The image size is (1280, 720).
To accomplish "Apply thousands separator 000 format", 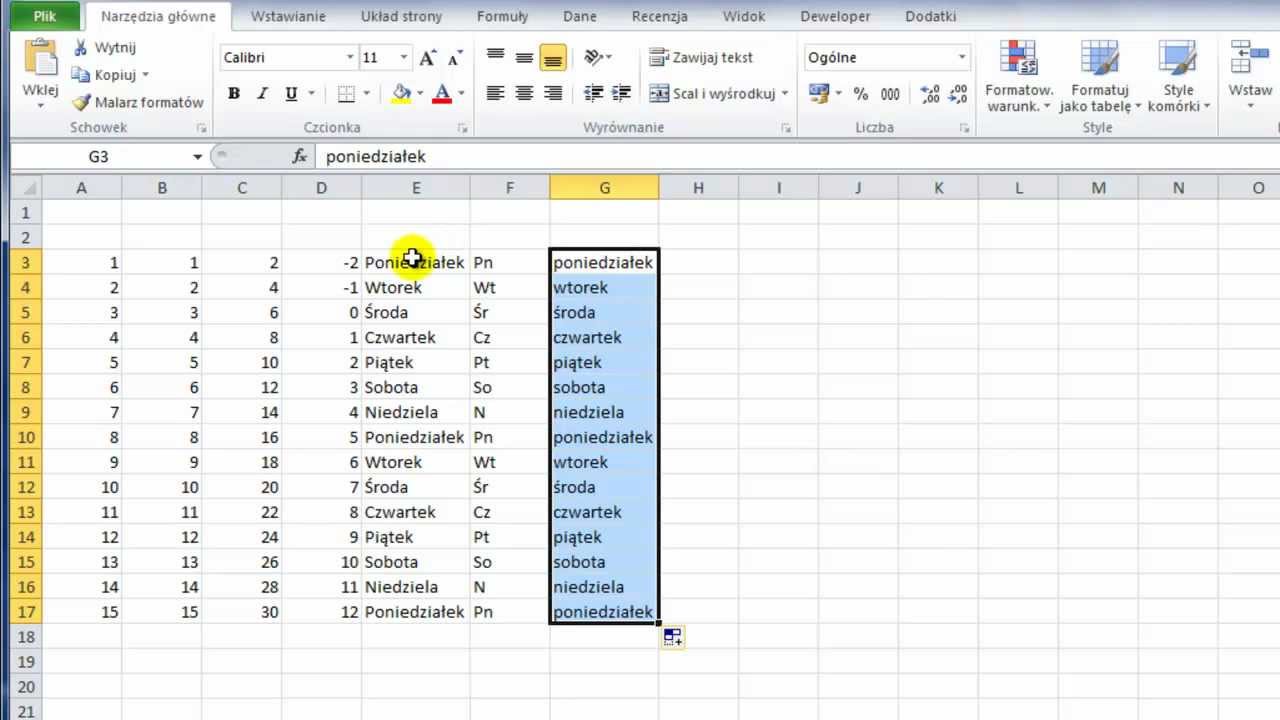I will tap(890, 93).
